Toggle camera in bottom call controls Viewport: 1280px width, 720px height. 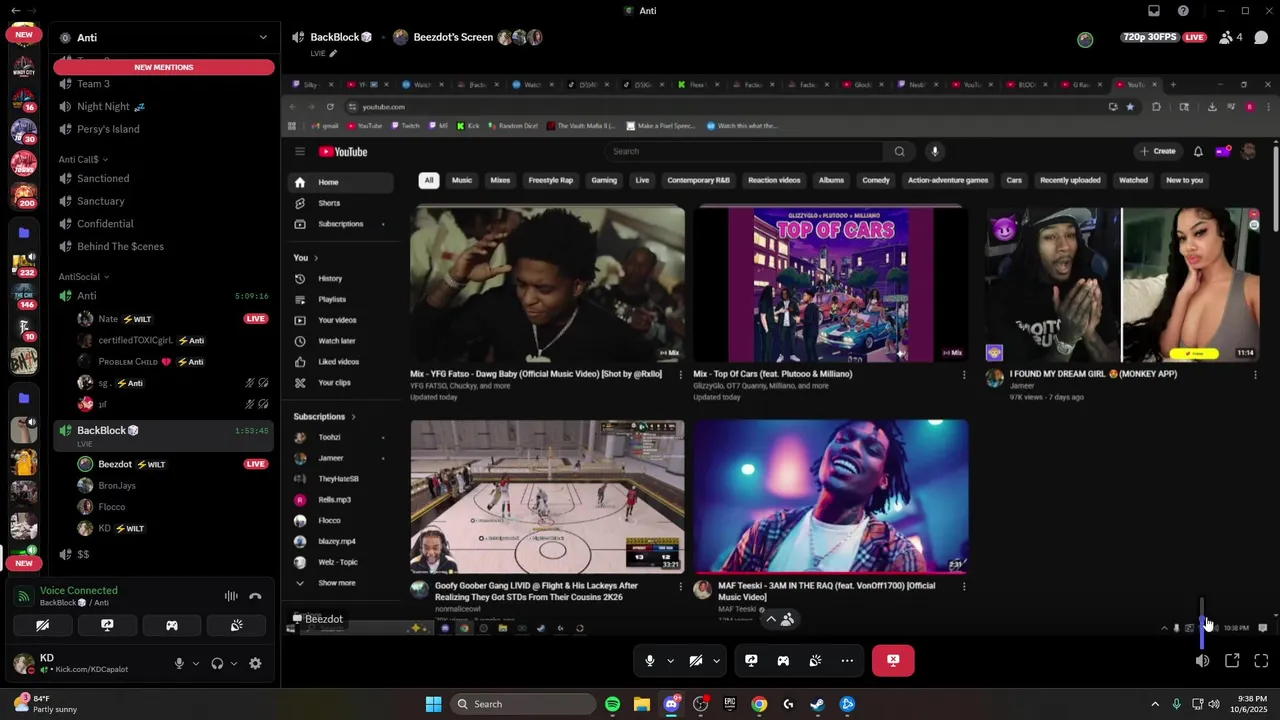(696, 660)
